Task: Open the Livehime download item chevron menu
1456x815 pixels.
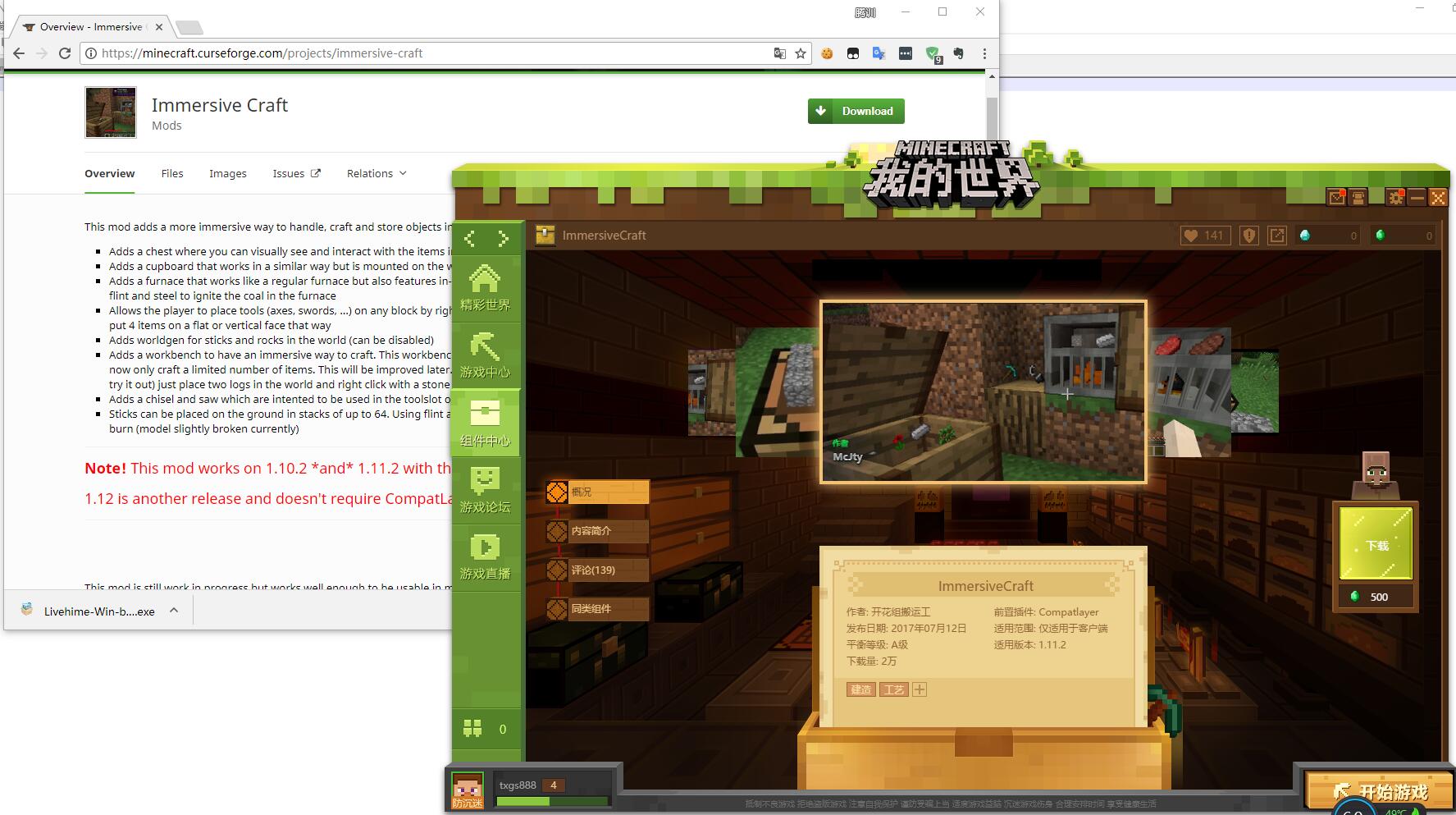Action: point(174,610)
